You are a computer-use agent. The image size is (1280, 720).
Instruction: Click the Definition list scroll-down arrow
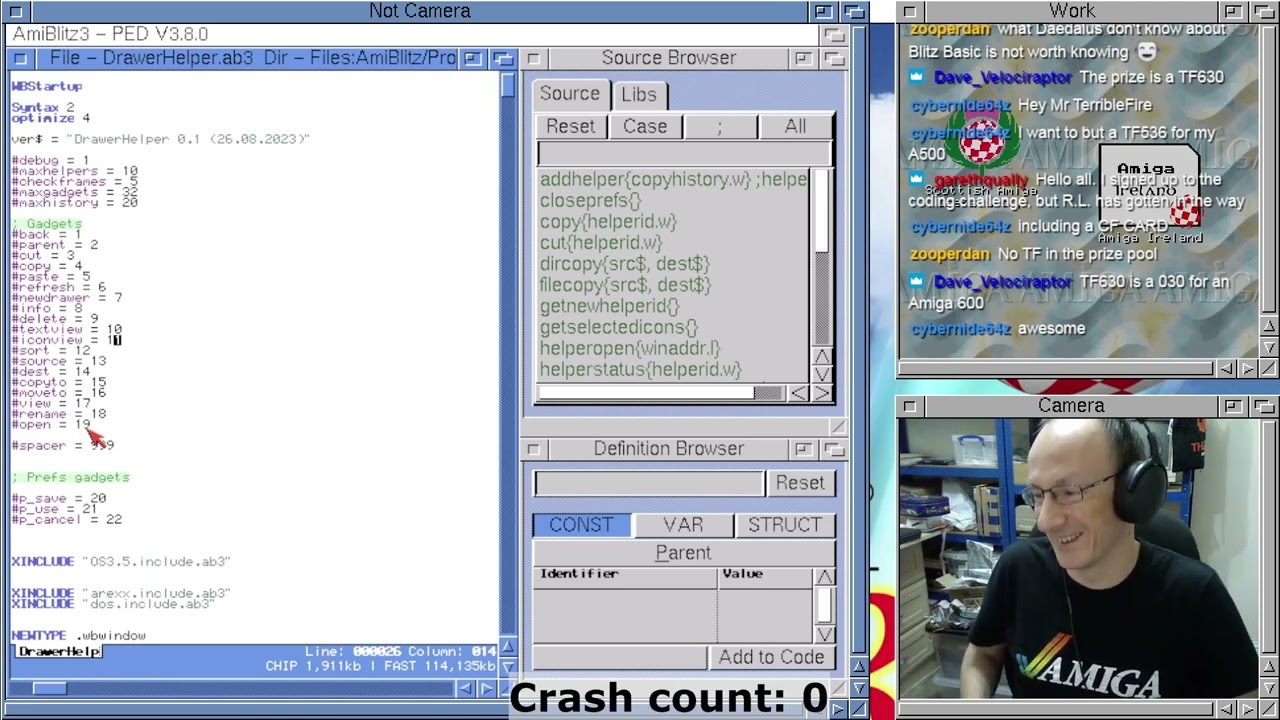point(824,634)
